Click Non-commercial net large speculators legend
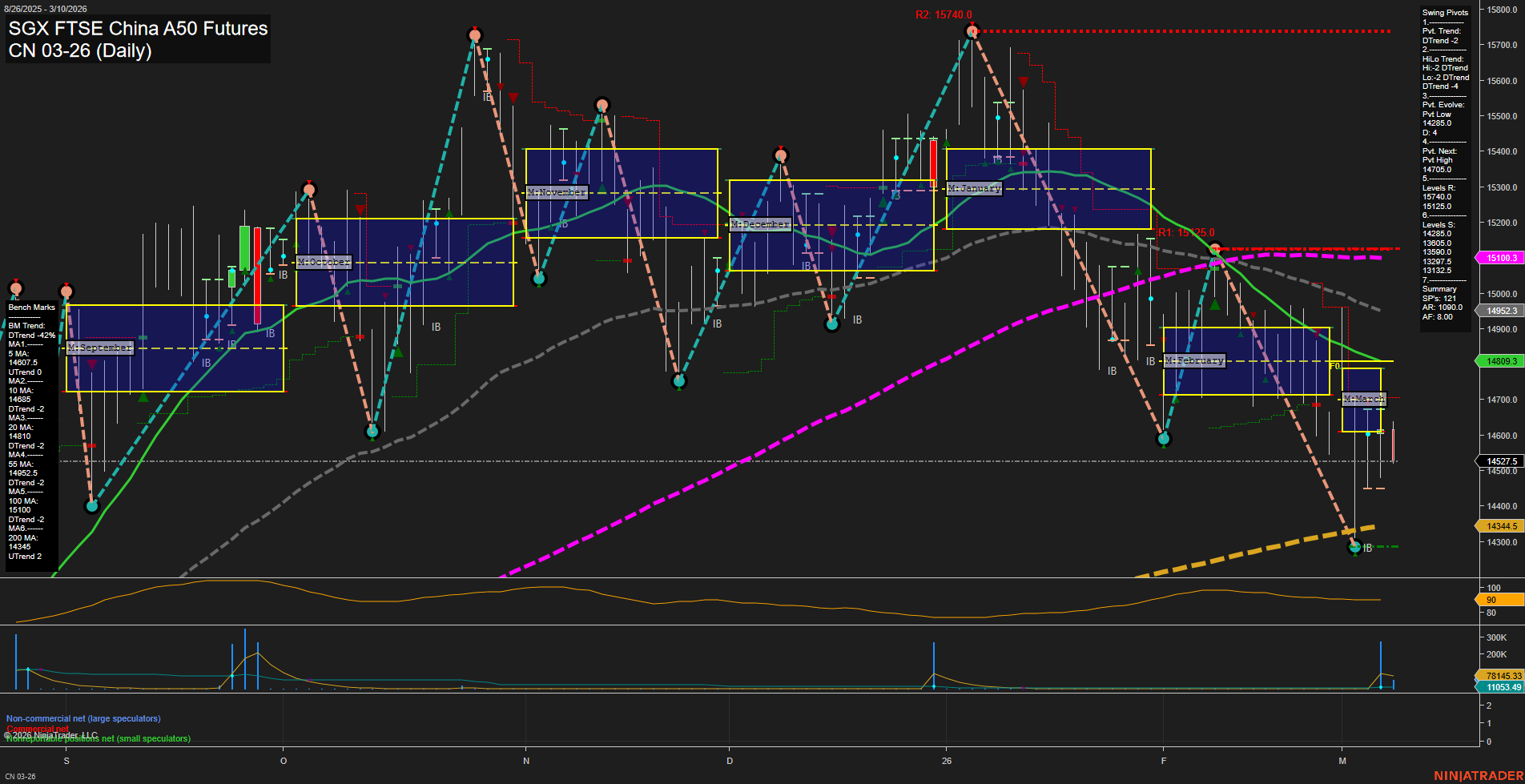 83,718
